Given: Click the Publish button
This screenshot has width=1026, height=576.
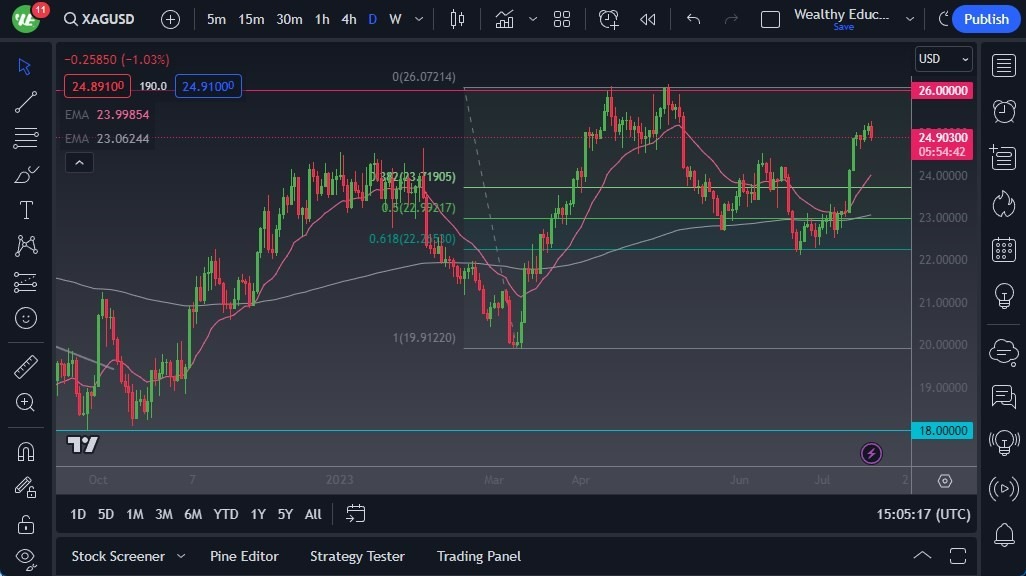Looking at the screenshot, I should (x=985, y=19).
